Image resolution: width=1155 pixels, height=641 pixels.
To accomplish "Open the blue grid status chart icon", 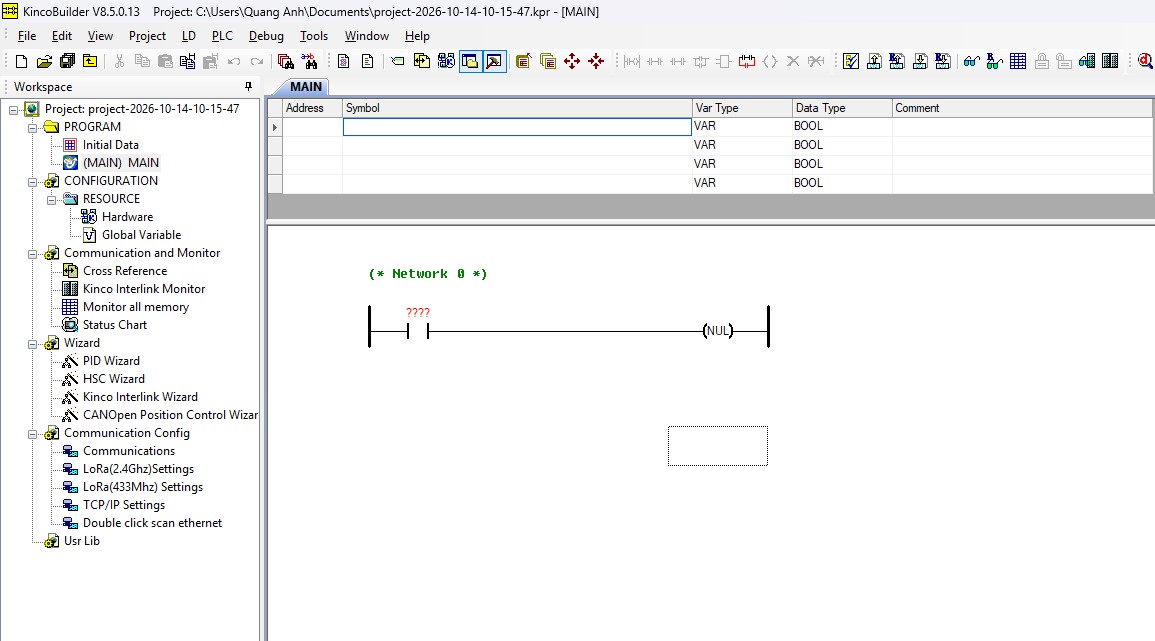I will point(1018,61).
